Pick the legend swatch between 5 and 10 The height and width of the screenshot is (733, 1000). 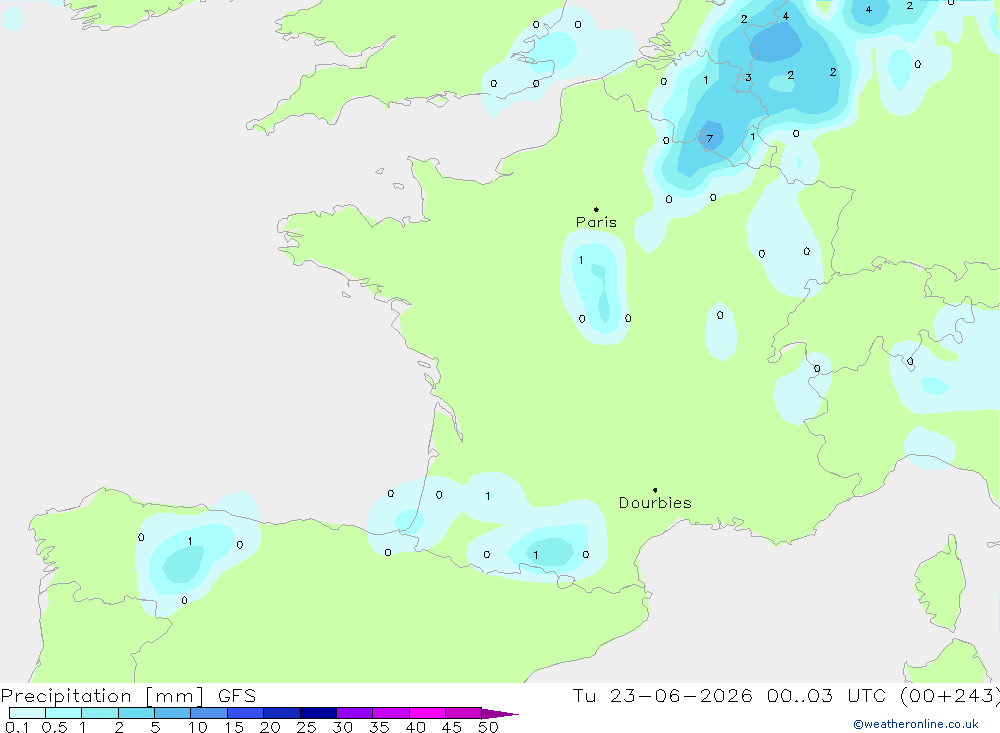point(172,713)
